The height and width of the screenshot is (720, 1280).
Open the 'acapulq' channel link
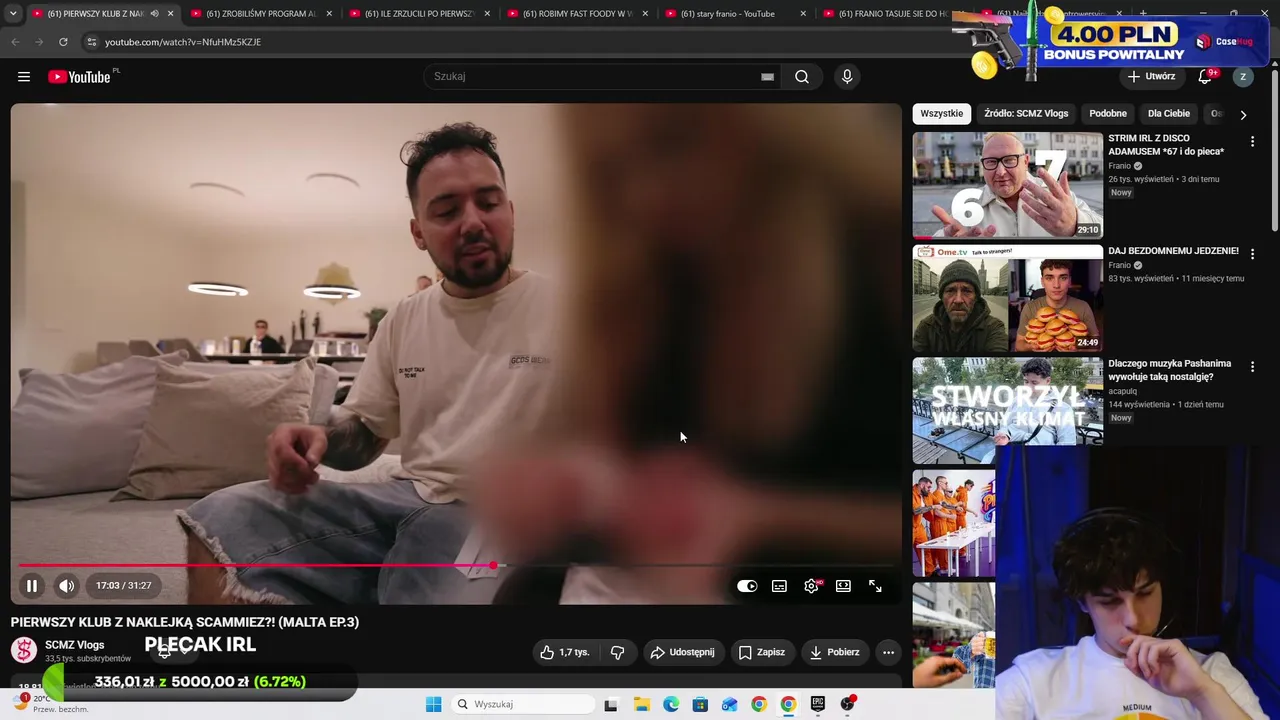1123,391
